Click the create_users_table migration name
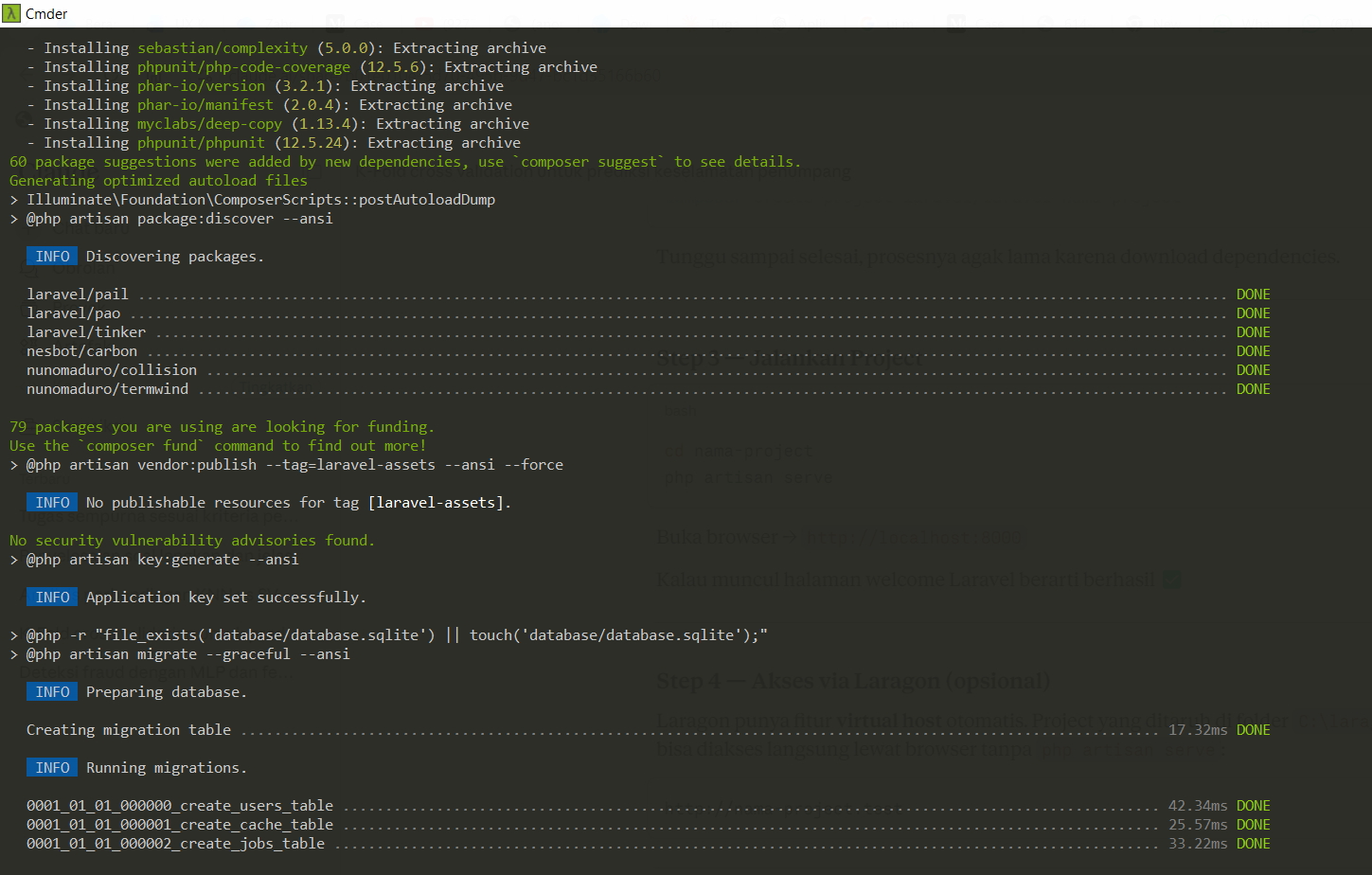1372x875 pixels. [180, 806]
